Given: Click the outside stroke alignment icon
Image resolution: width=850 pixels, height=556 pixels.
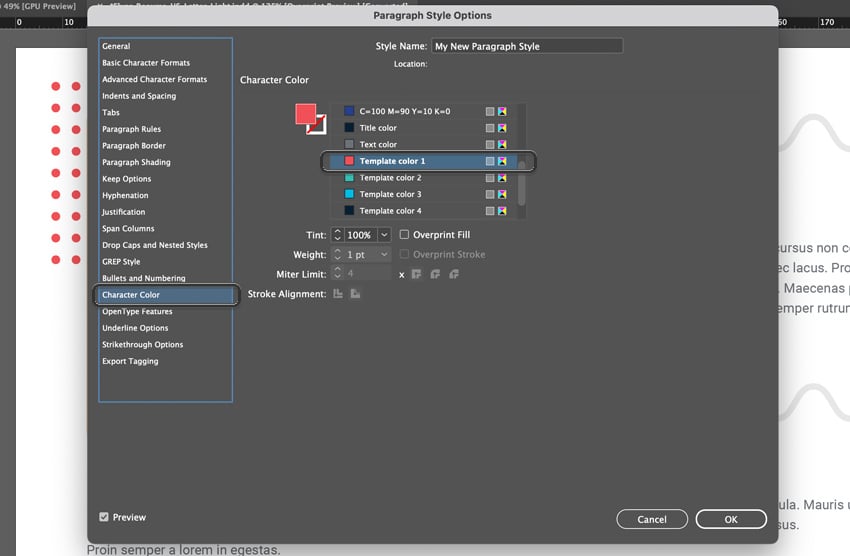Looking at the screenshot, I should tap(356, 294).
